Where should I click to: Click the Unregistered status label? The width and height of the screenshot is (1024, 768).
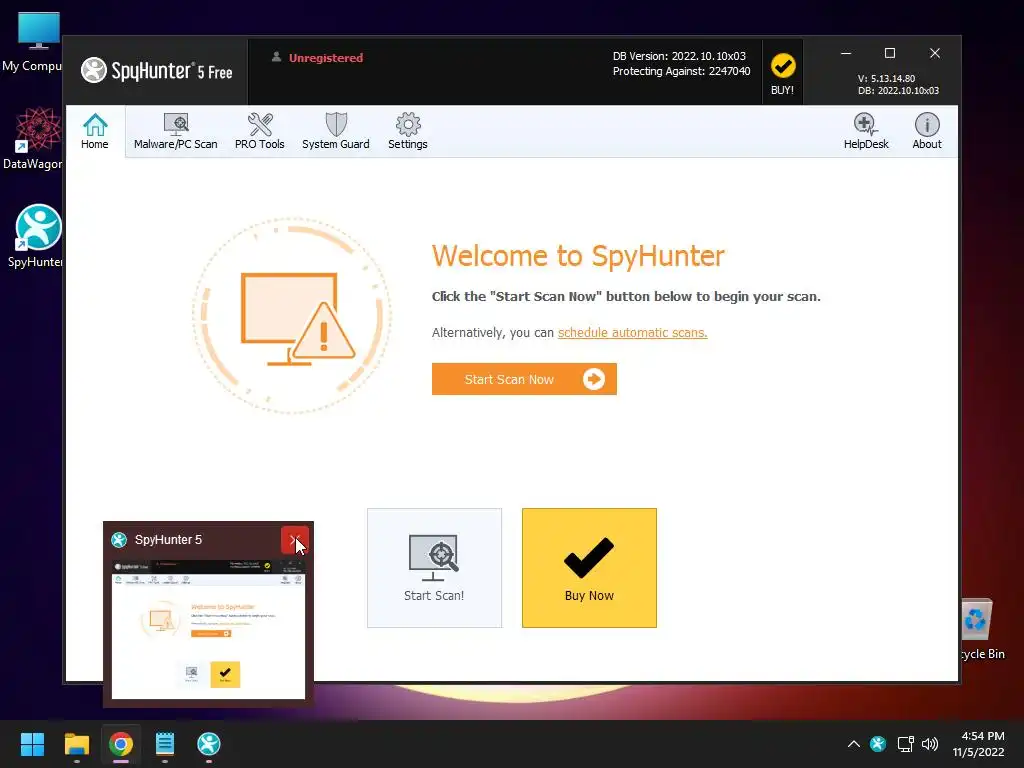[x=326, y=57]
